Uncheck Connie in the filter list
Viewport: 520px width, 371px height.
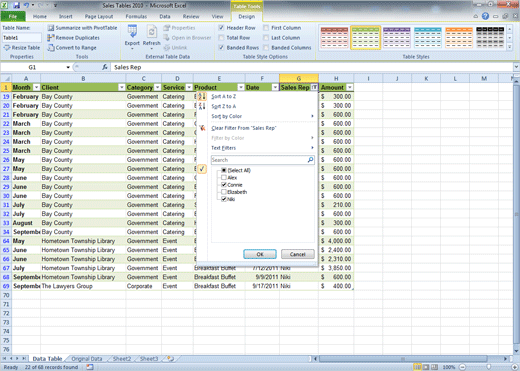224,185
